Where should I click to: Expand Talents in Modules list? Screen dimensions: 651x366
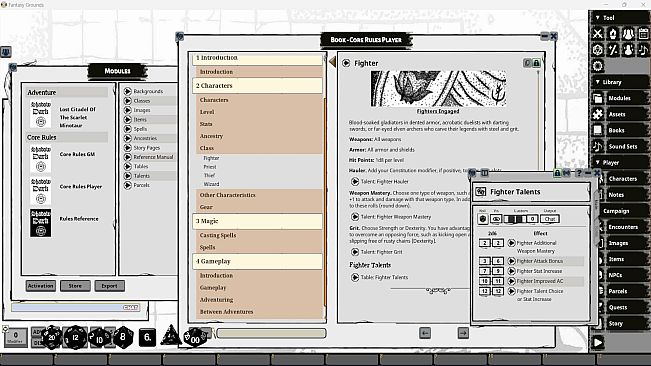(x=128, y=176)
